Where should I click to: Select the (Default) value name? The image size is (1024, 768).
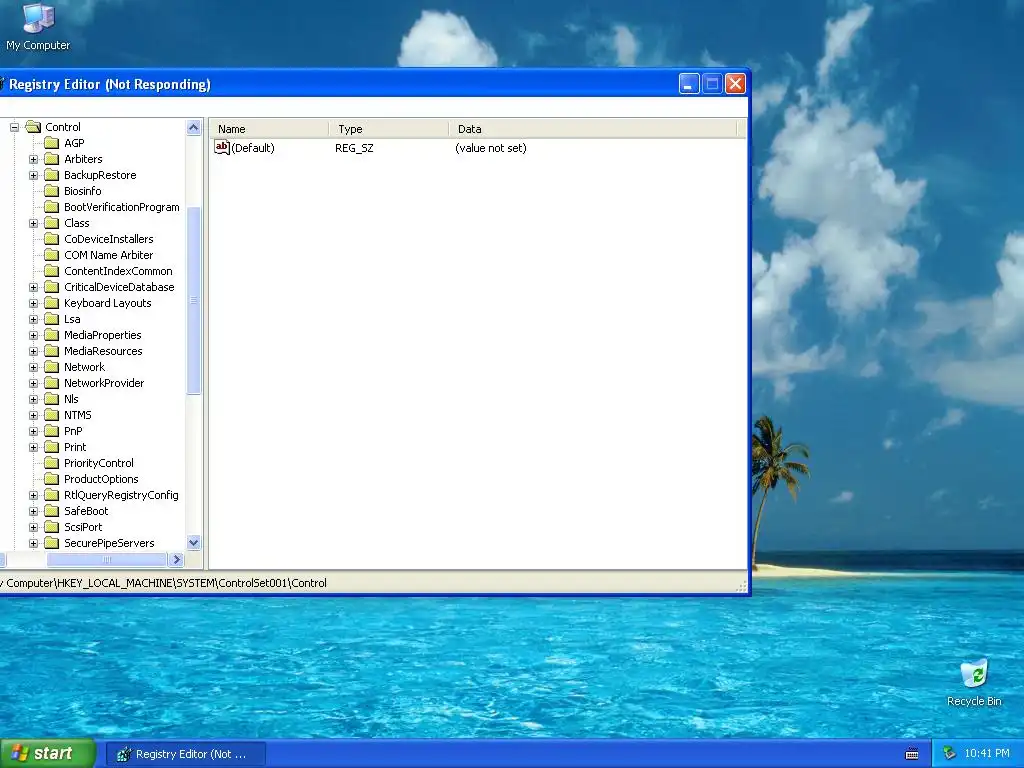253,148
